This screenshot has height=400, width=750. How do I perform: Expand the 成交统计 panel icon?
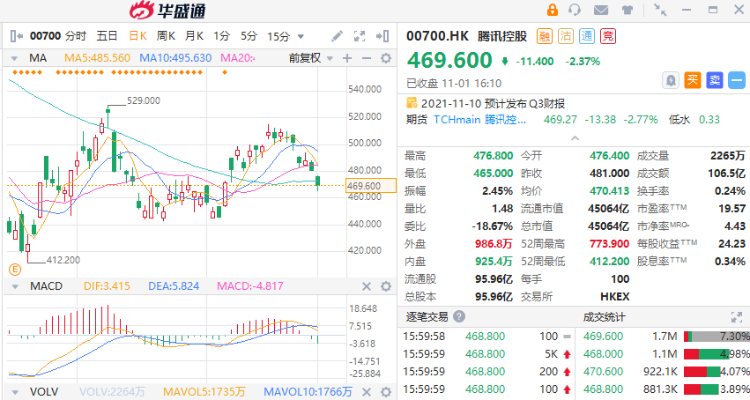(736, 317)
